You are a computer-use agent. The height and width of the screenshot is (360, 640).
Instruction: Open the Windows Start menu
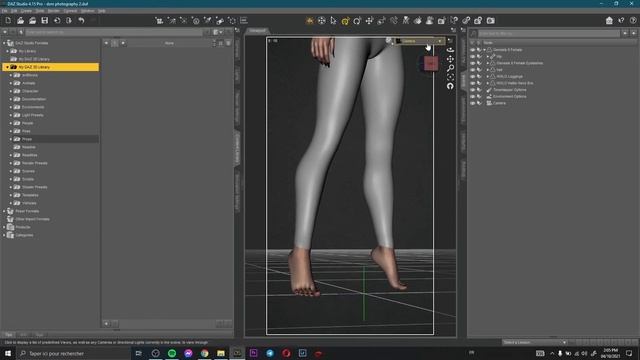8,353
